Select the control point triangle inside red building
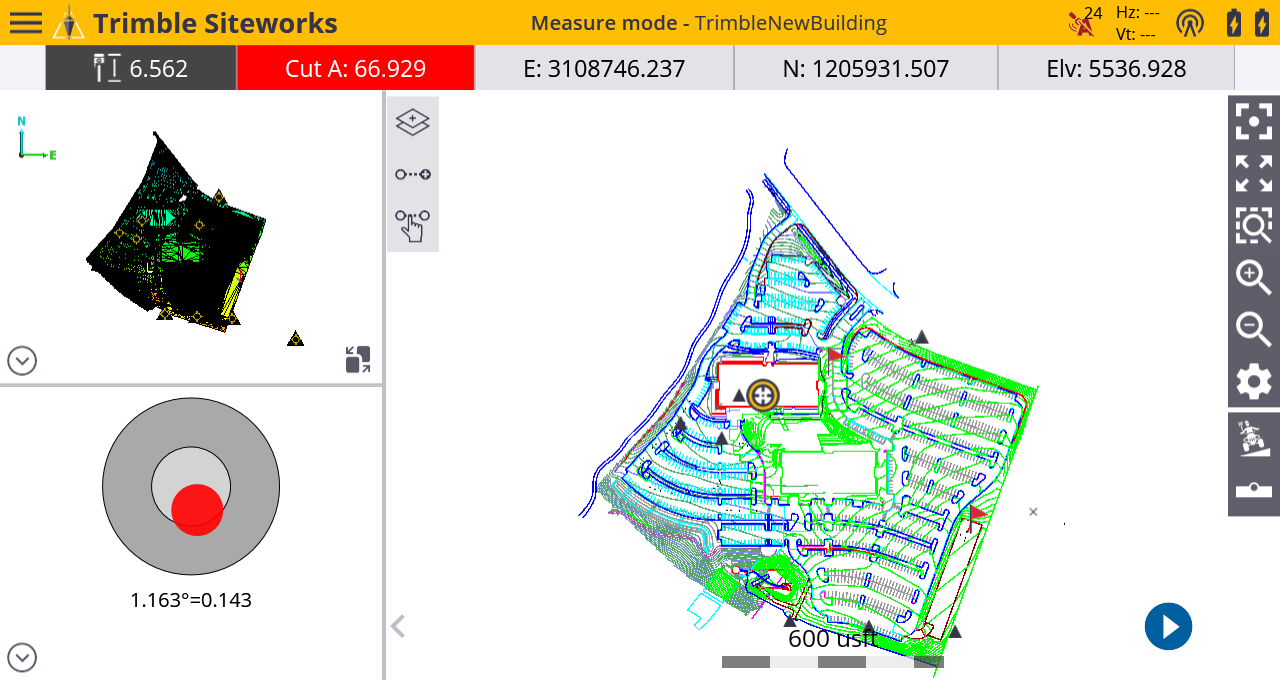Image resolution: width=1280 pixels, height=680 pixels. coord(739,396)
